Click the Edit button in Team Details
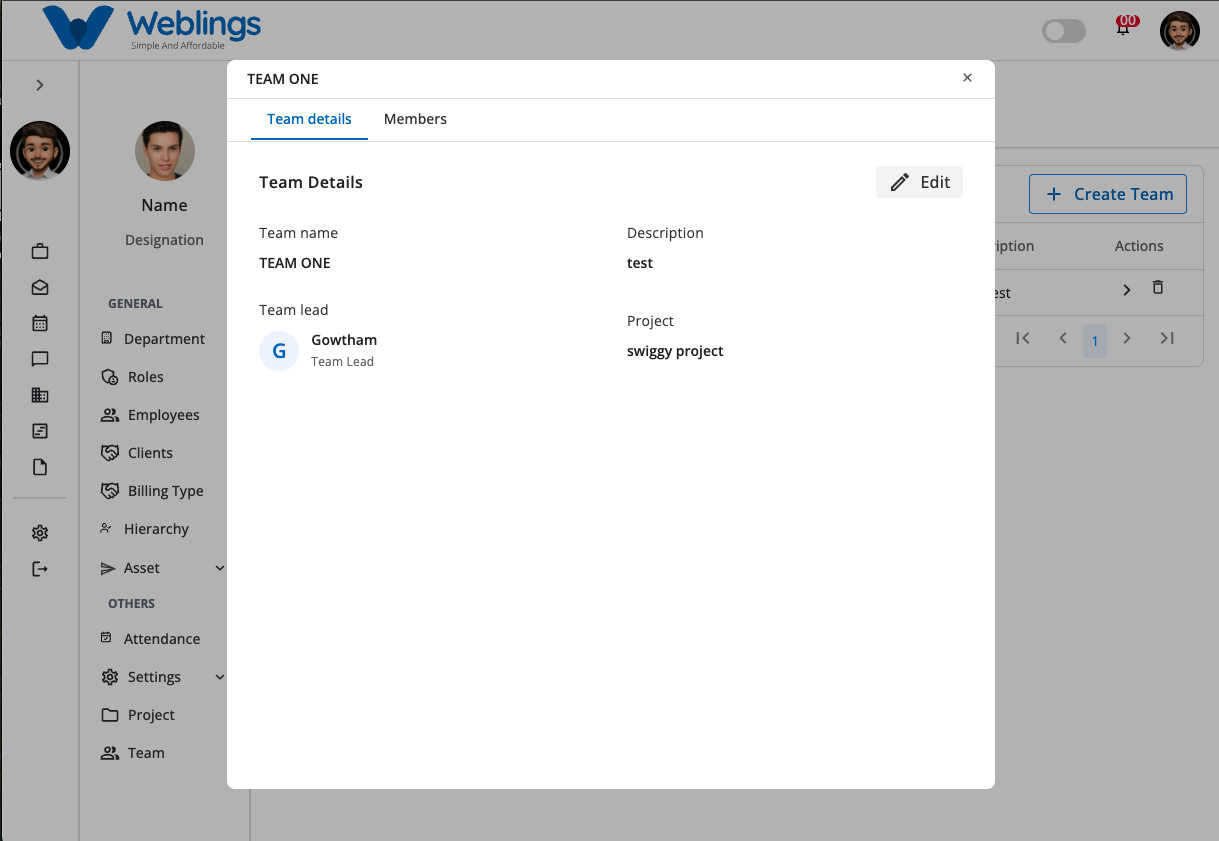 point(919,182)
